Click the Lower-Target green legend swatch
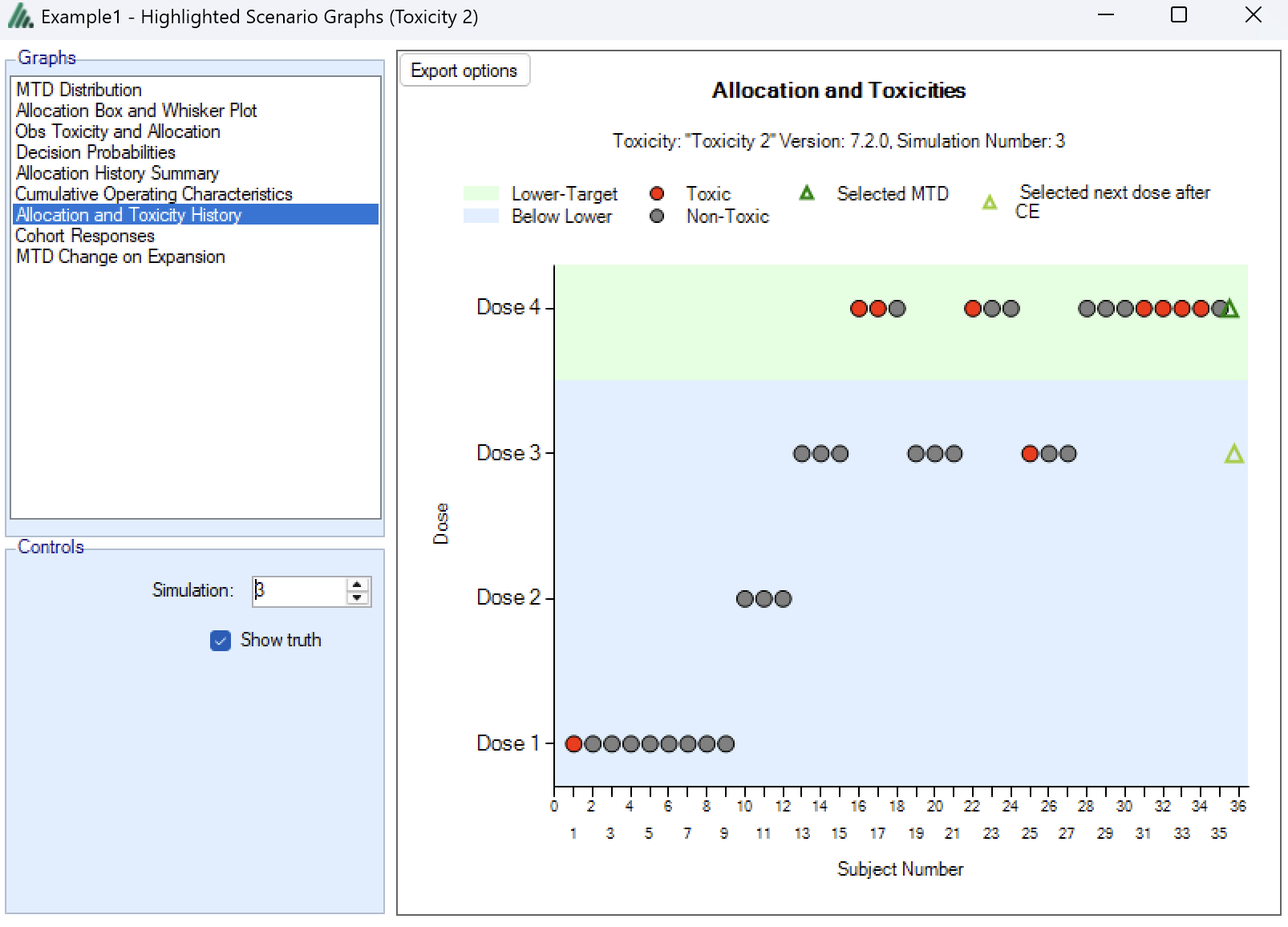1288x927 pixels. click(x=481, y=193)
